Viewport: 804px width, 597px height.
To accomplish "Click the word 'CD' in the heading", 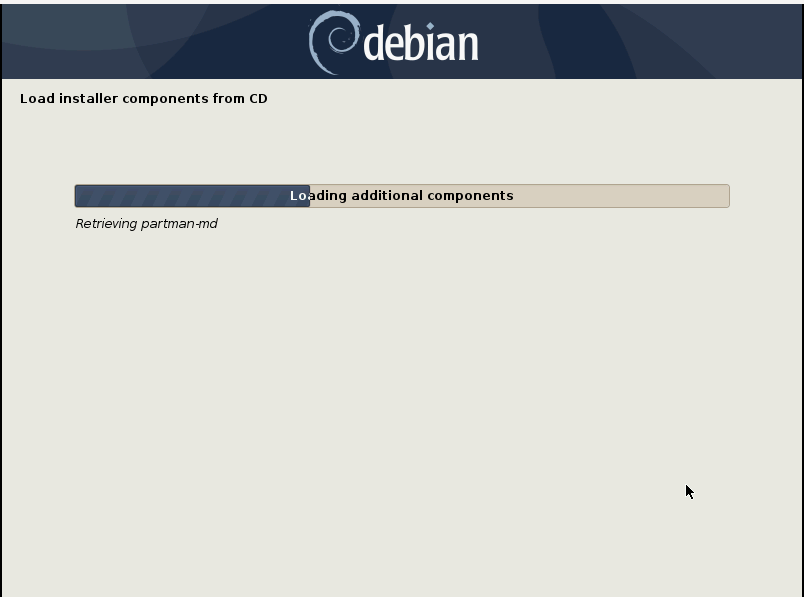I will pos(258,98).
